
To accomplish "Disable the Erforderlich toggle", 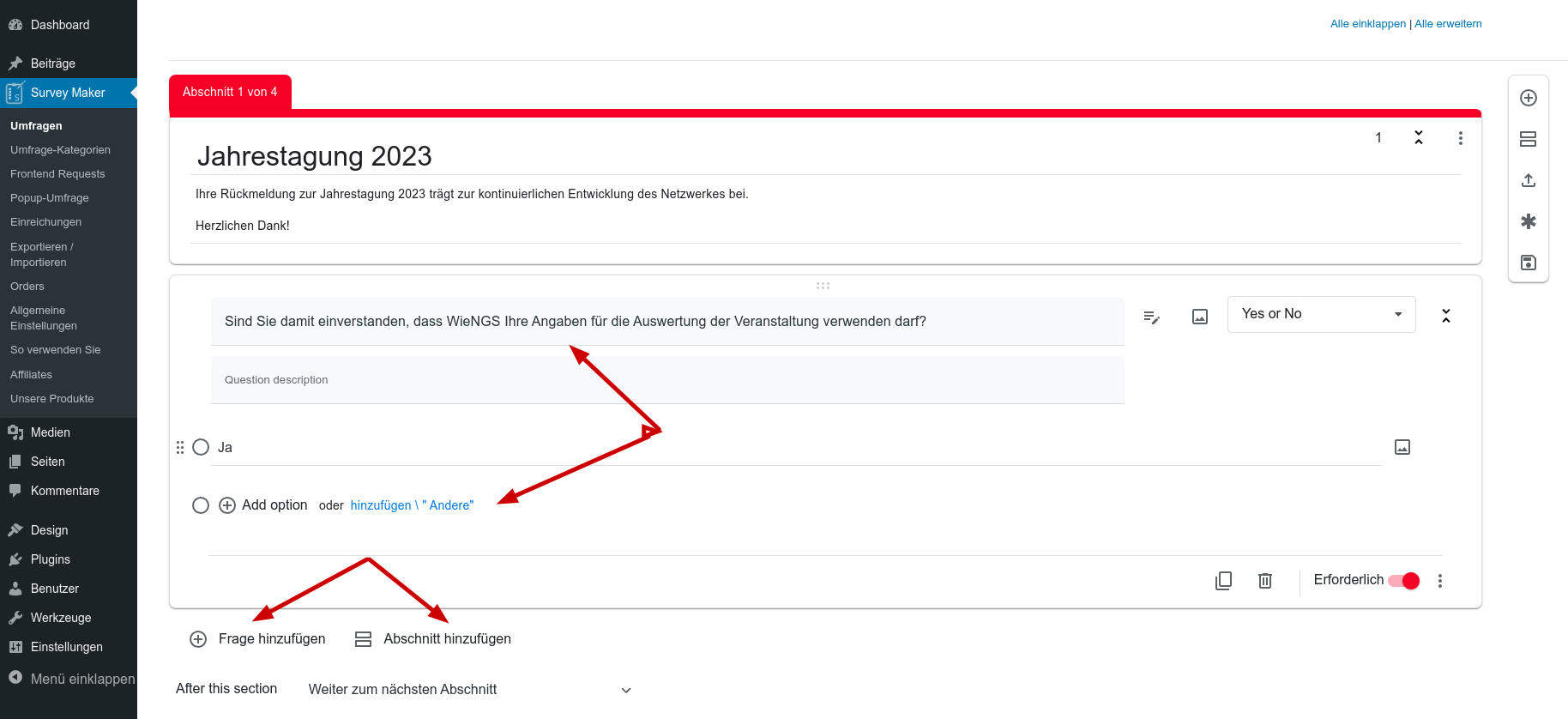I will tap(1404, 581).
